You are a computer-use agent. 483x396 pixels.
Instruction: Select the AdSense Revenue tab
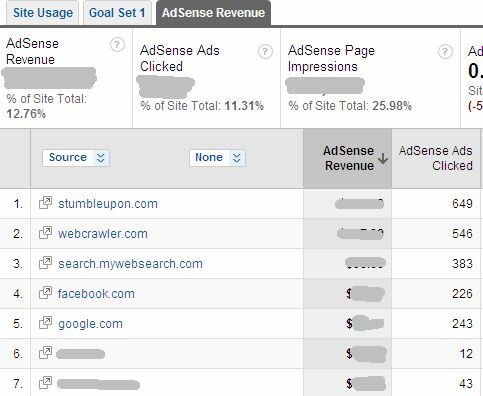[x=213, y=13]
